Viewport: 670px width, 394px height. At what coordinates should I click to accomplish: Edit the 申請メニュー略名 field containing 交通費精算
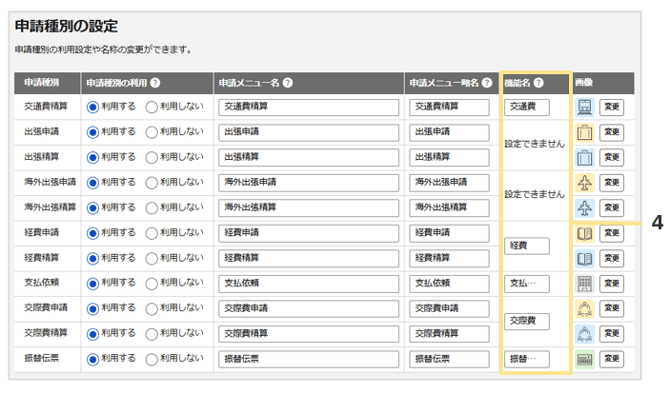(449, 107)
